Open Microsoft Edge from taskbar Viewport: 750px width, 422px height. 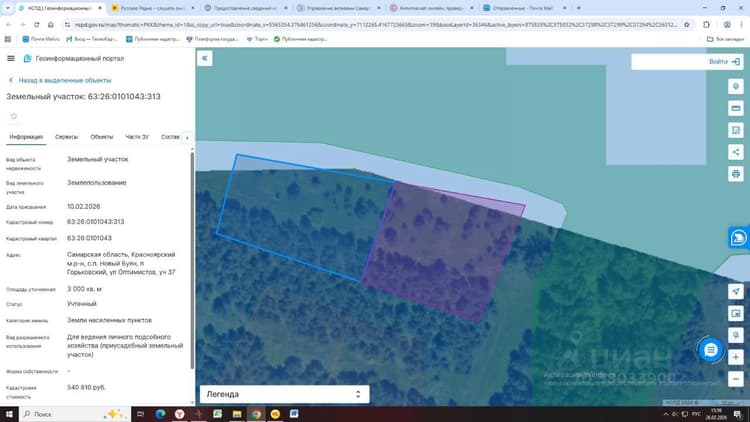(160, 414)
